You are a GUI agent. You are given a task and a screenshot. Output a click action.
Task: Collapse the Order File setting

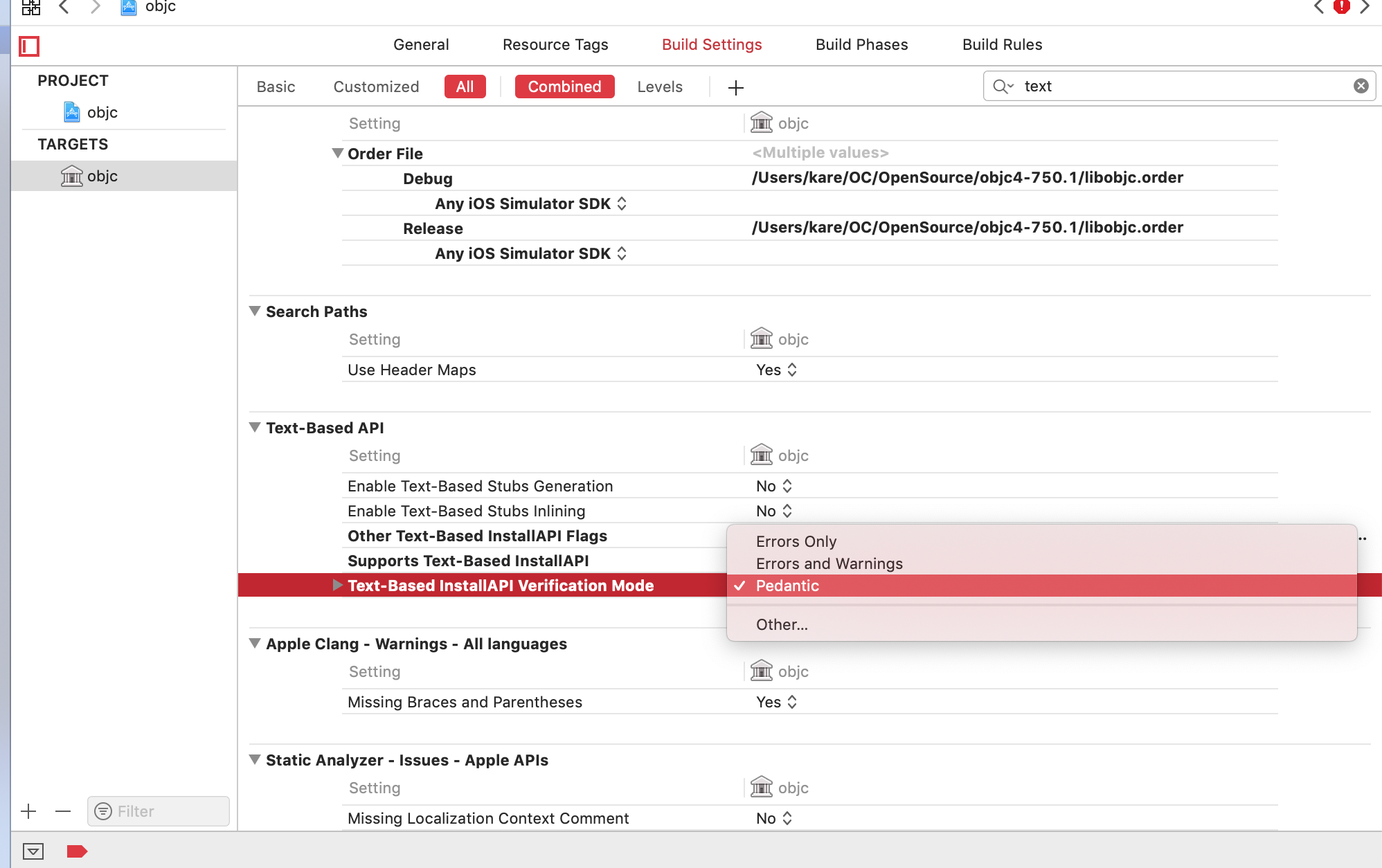(x=337, y=153)
